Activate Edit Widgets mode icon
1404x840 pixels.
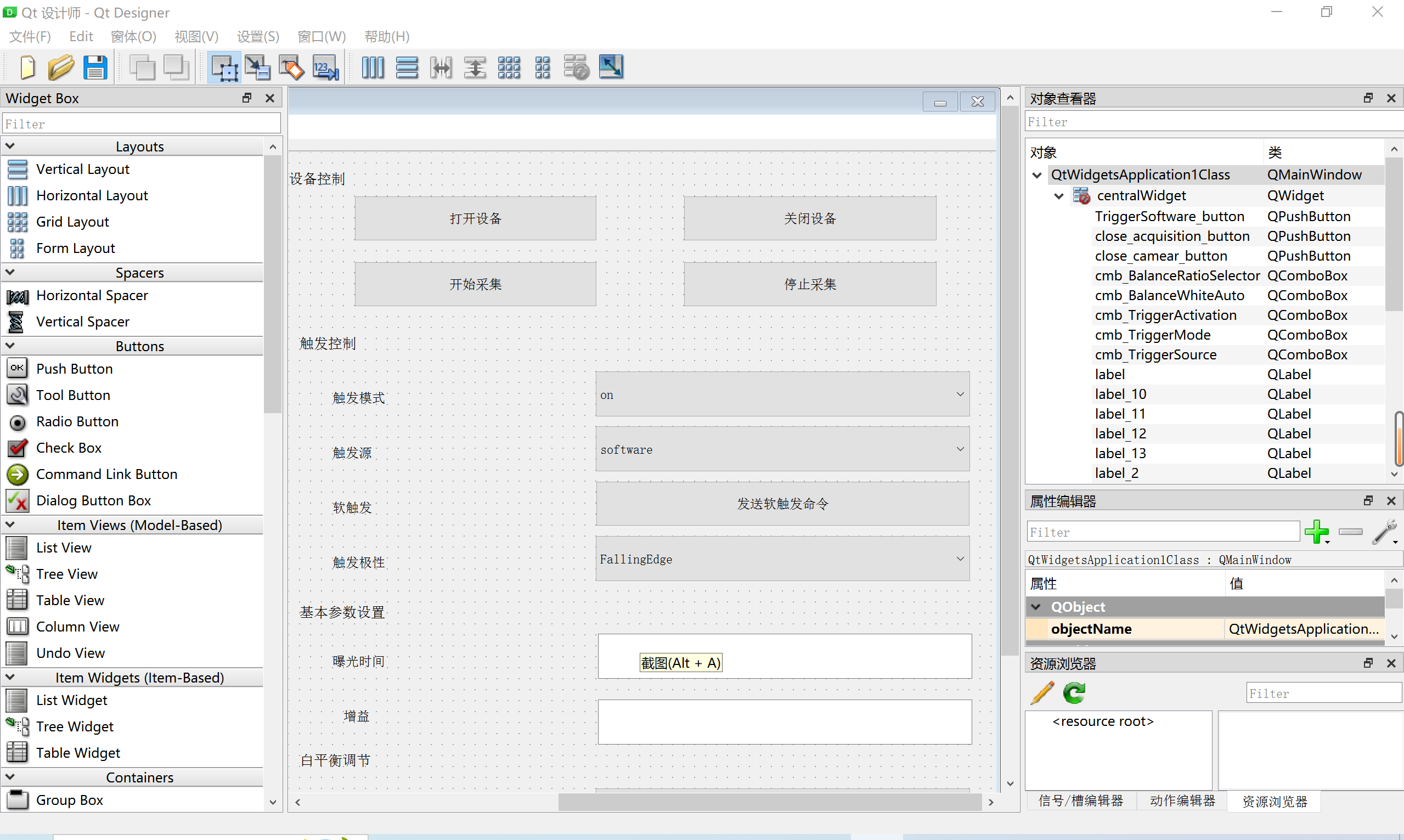pos(224,67)
